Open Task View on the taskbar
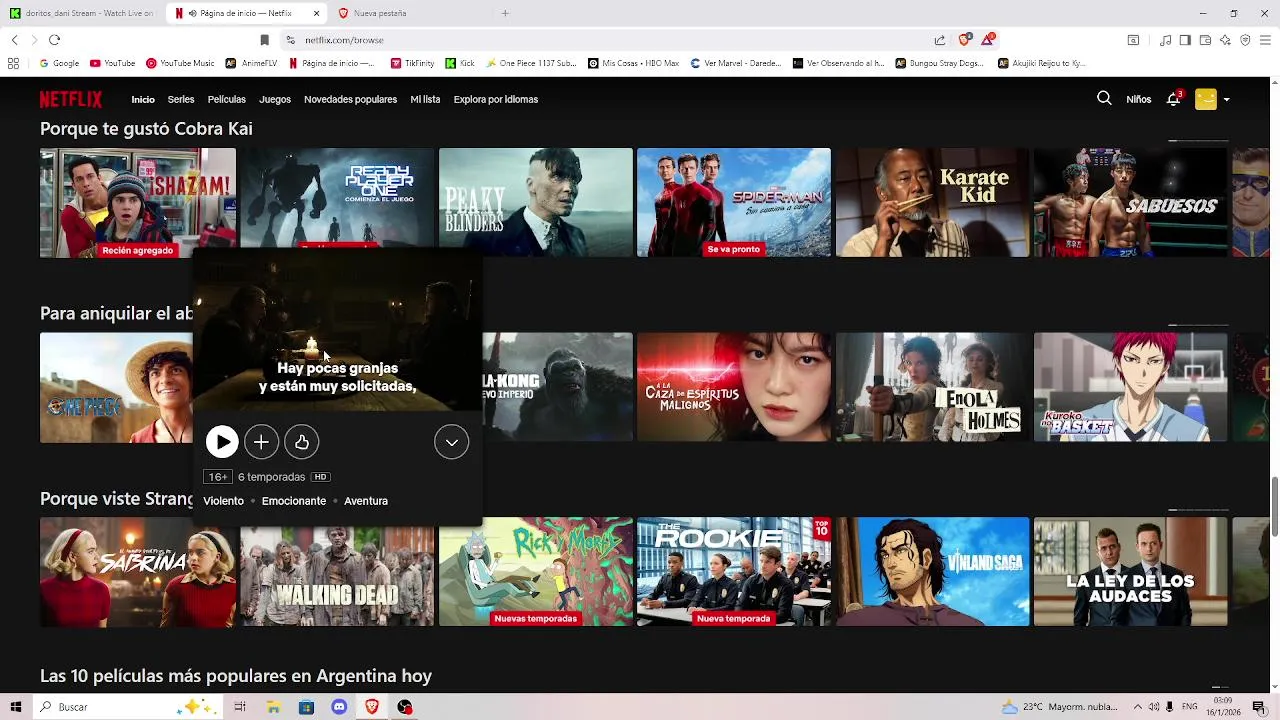Image resolution: width=1280 pixels, height=720 pixels. (240, 707)
